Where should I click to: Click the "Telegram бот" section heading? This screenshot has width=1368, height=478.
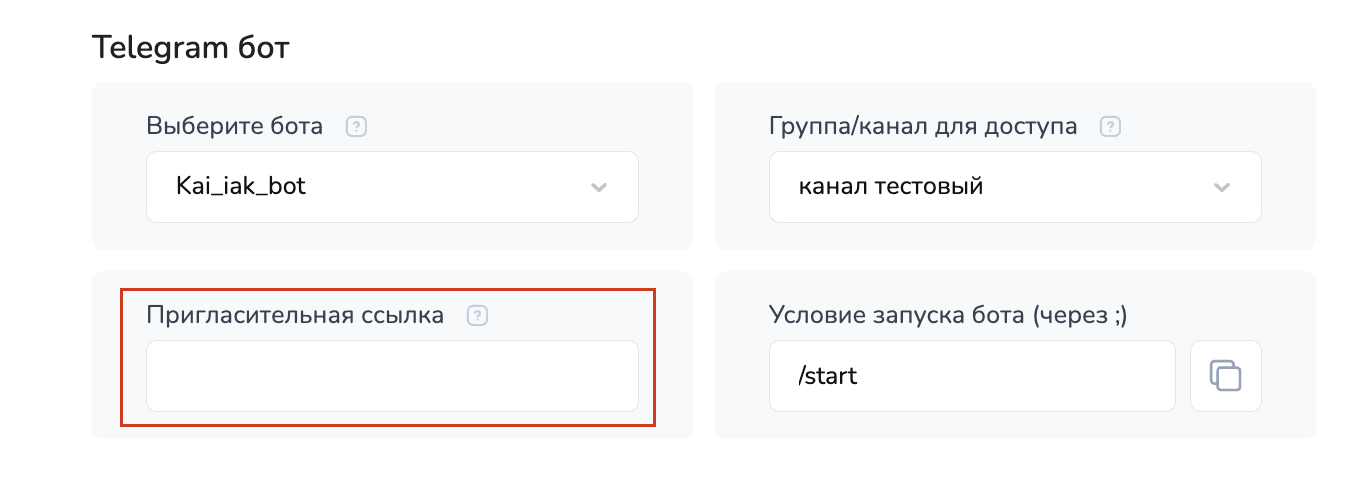click(x=190, y=47)
